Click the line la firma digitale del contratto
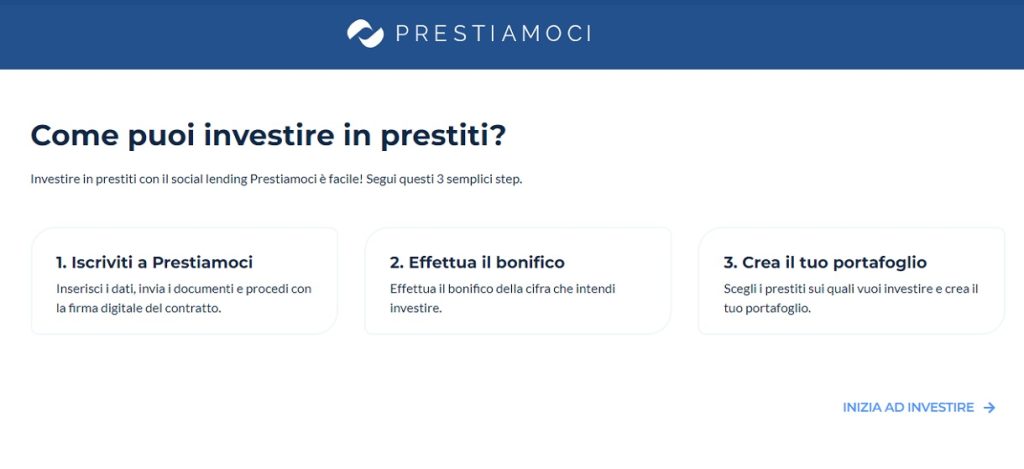 click(138, 308)
